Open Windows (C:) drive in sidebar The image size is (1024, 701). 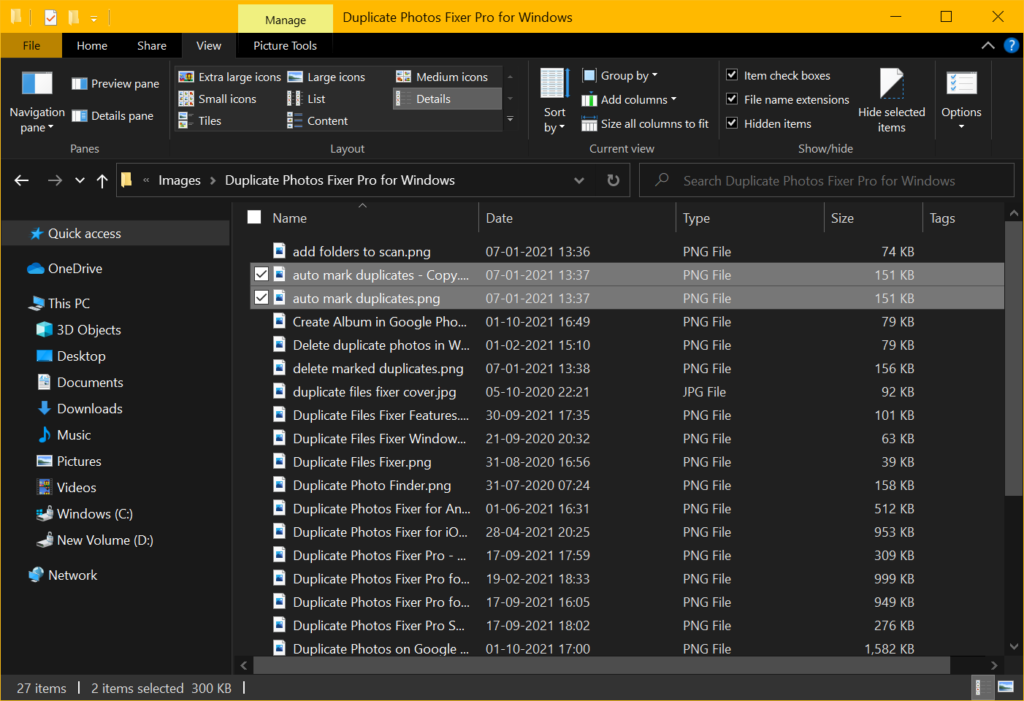pyautogui.click(x=85, y=514)
